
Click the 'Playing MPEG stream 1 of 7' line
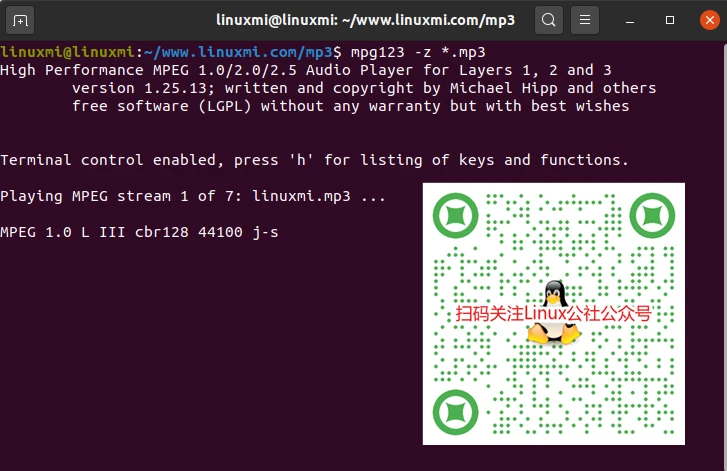(193, 196)
